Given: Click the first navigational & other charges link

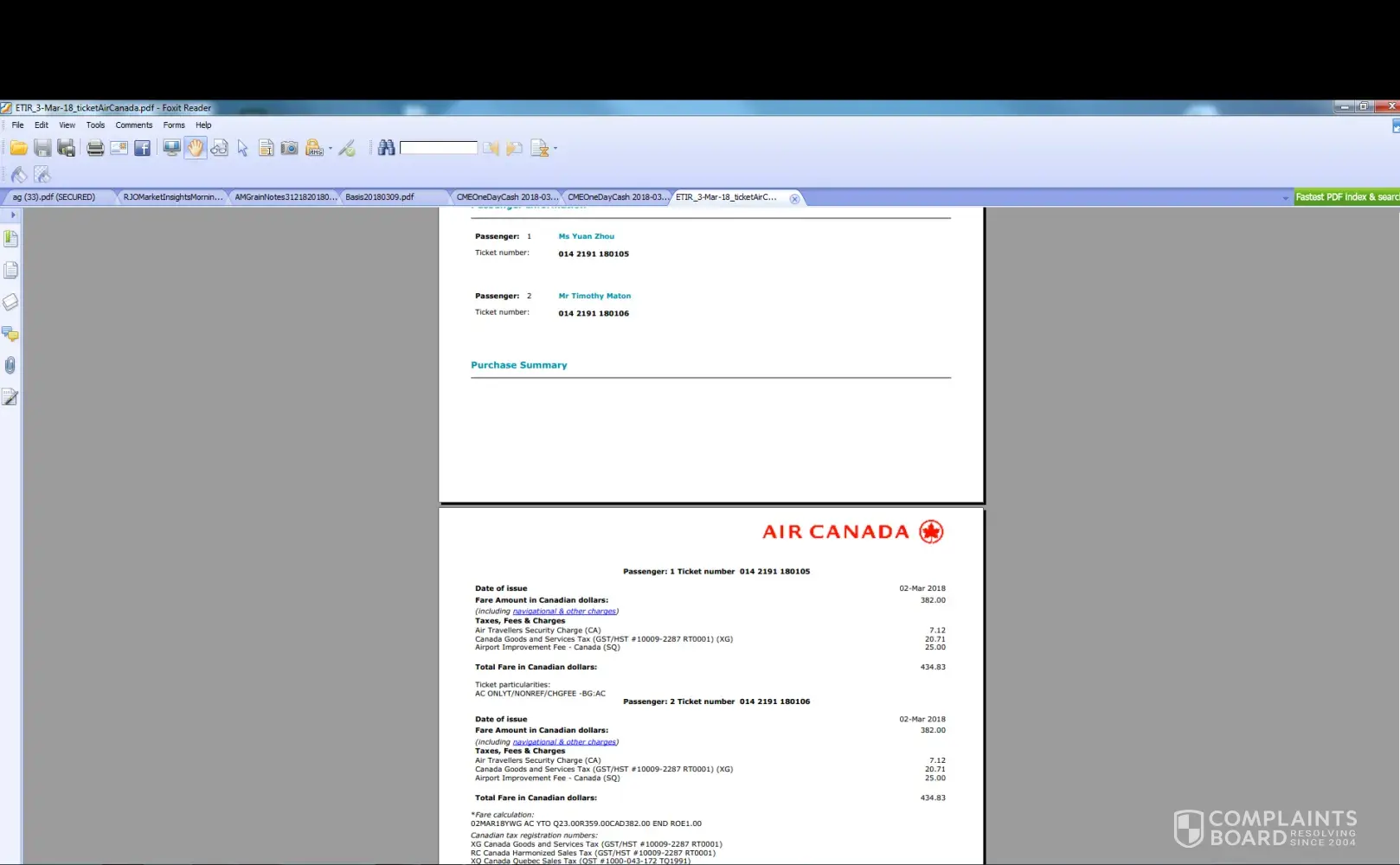Looking at the screenshot, I should pos(564,612).
